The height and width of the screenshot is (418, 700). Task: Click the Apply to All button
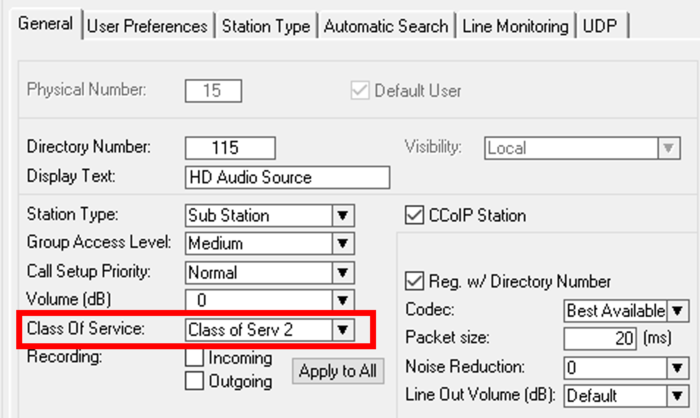pos(338,371)
